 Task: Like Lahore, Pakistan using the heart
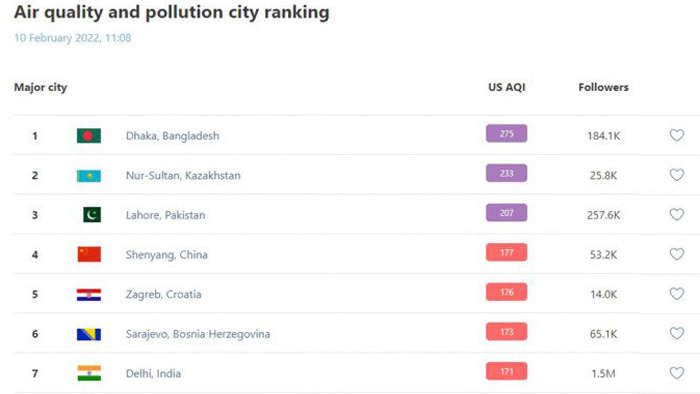coord(677,214)
